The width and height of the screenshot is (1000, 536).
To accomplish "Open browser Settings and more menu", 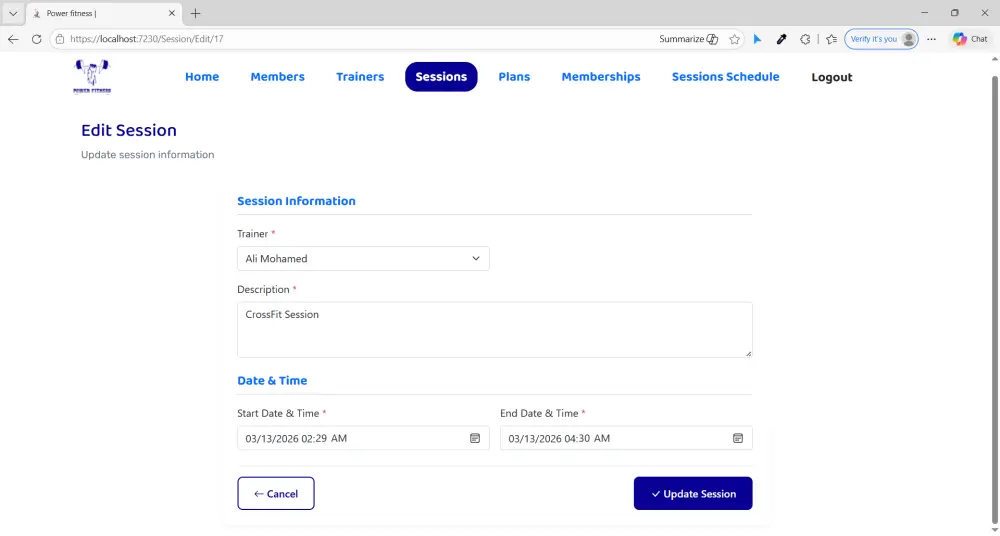I will pyautogui.click(x=932, y=39).
